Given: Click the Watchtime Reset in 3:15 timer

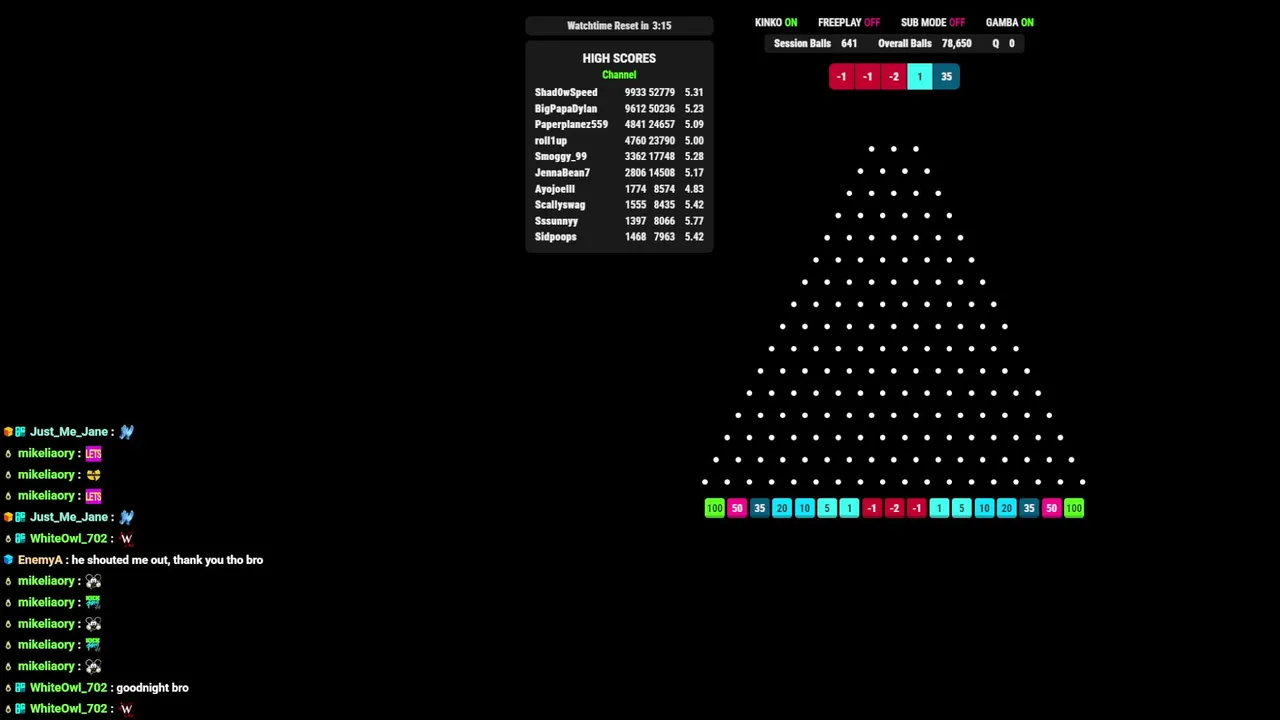Looking at the screenshot, I should point(619,26).
